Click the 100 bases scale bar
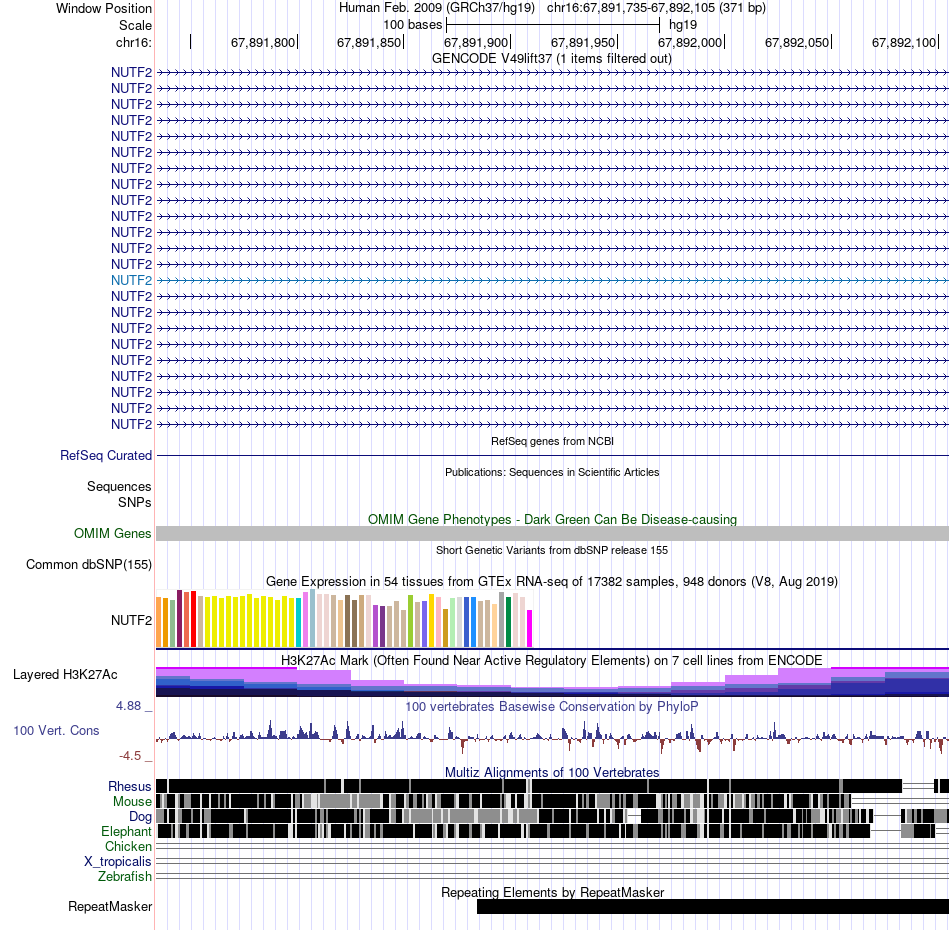Viewport: 950px width, 930px height. pyautogui.click(x=553, y=25)
